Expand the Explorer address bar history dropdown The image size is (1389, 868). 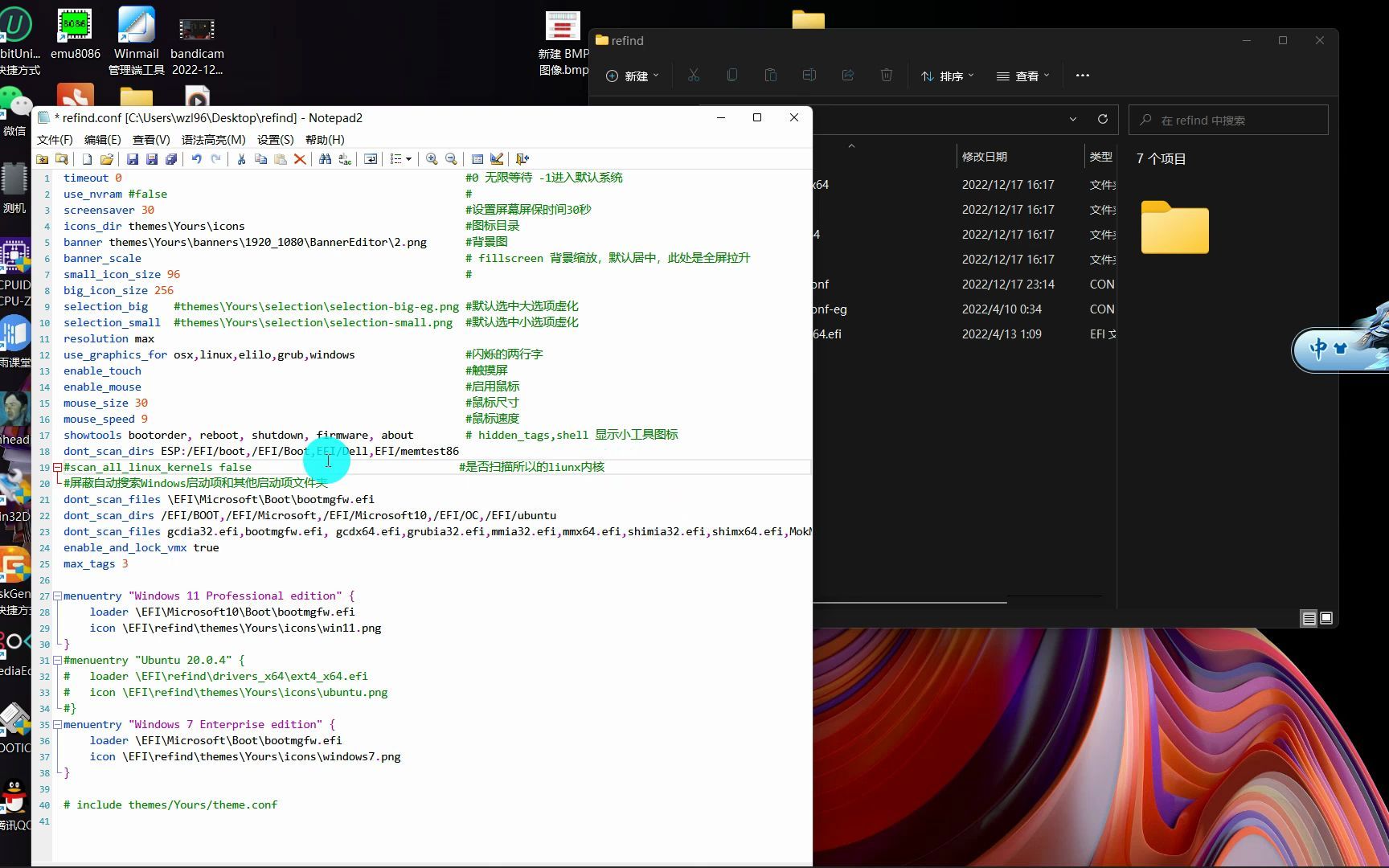1073,120
